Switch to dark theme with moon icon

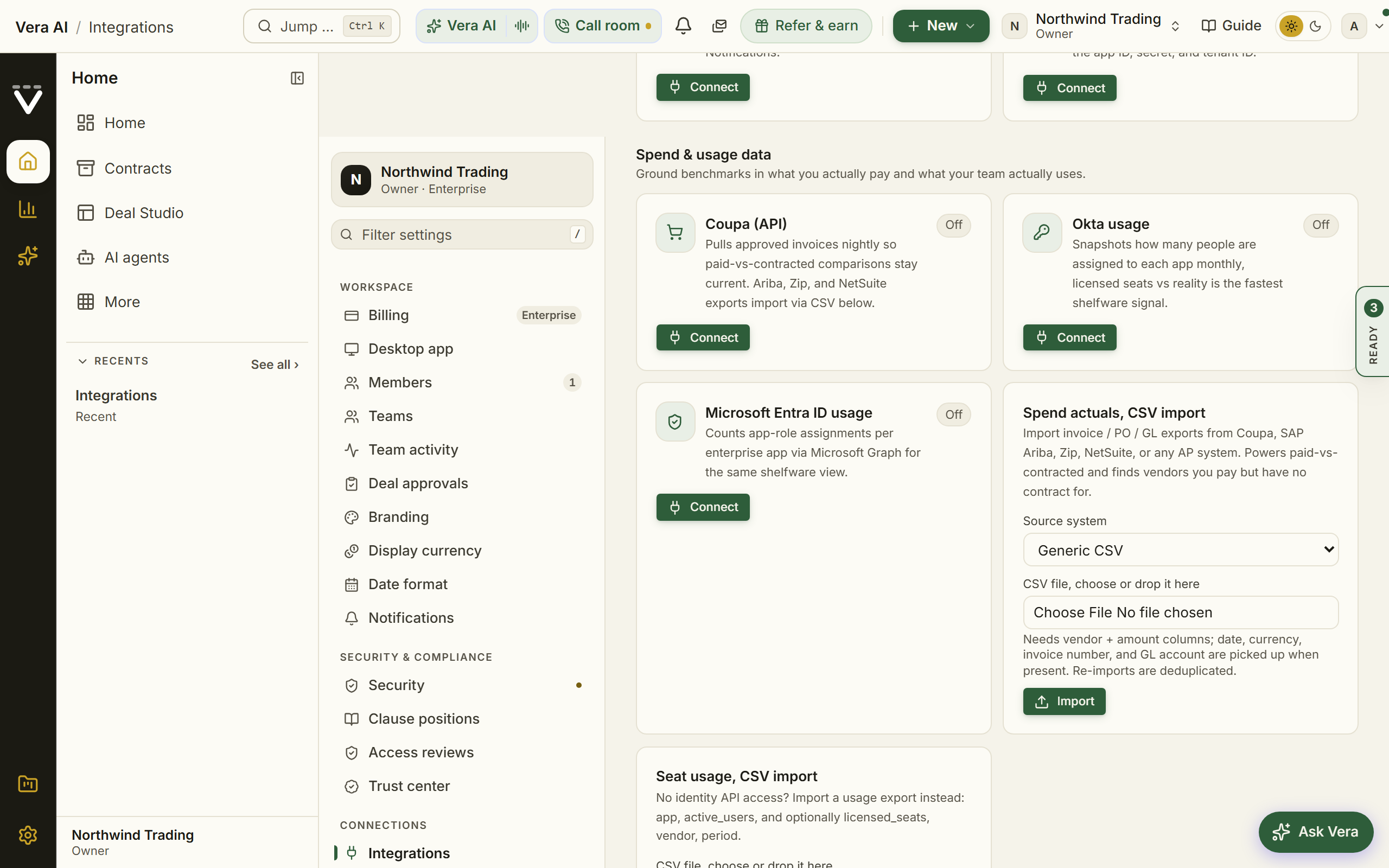coord(1316,26)
